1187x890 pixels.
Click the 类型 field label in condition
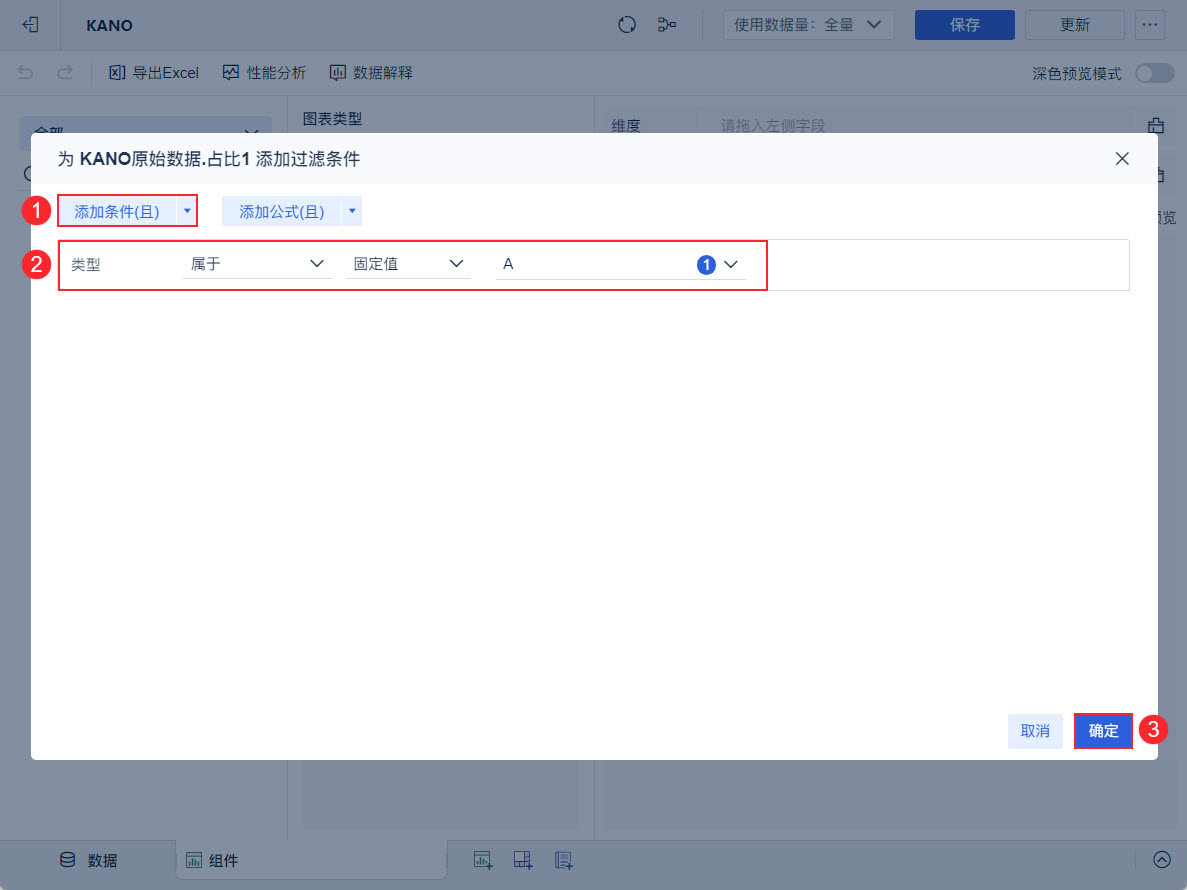(x=86, y=265)
